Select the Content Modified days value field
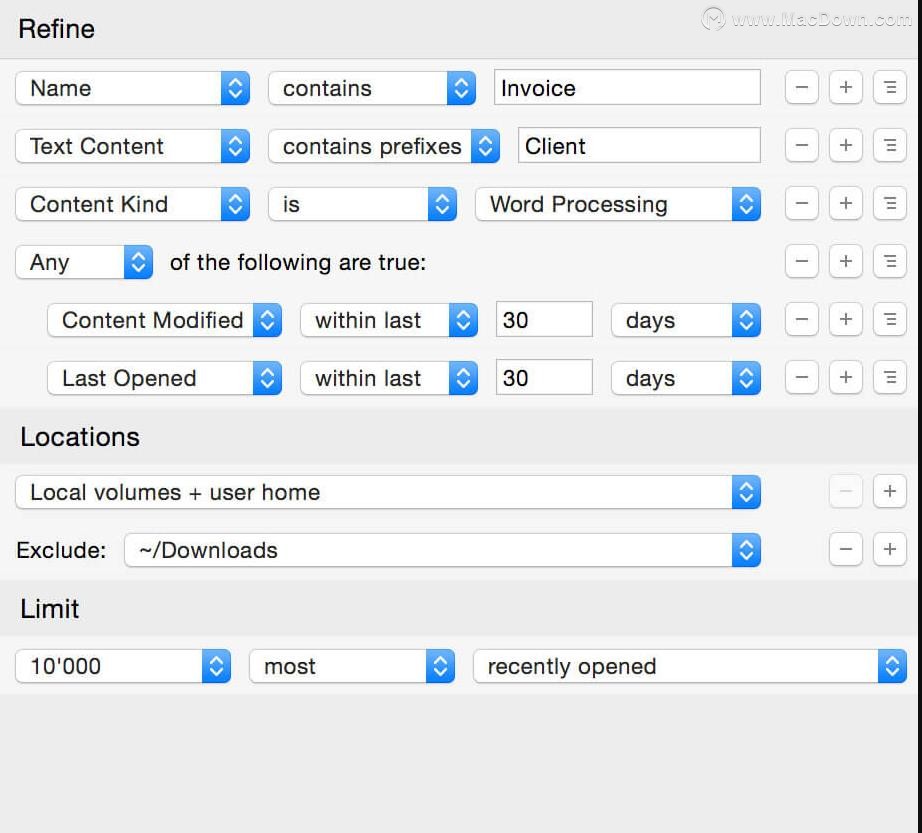The width and height of the screenshot is (922, 833). (544, 320)
